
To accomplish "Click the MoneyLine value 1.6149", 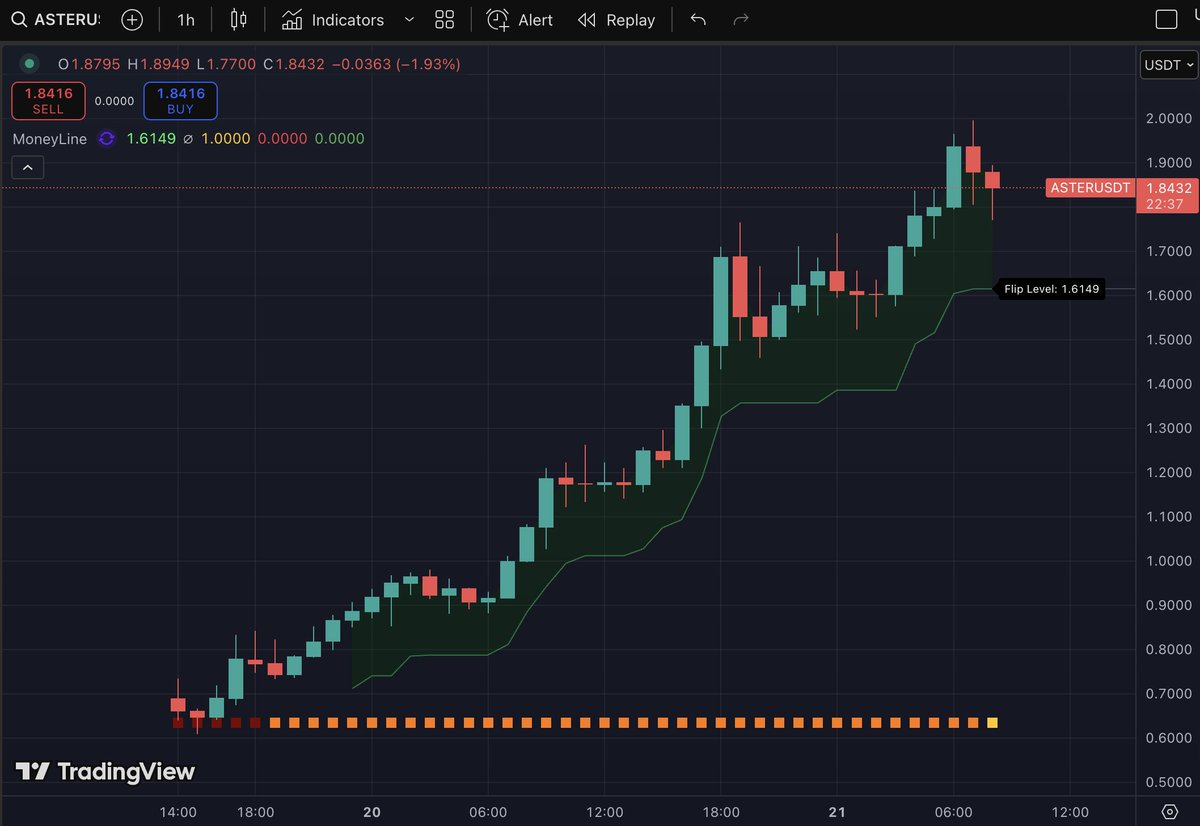I will [151, 139].
